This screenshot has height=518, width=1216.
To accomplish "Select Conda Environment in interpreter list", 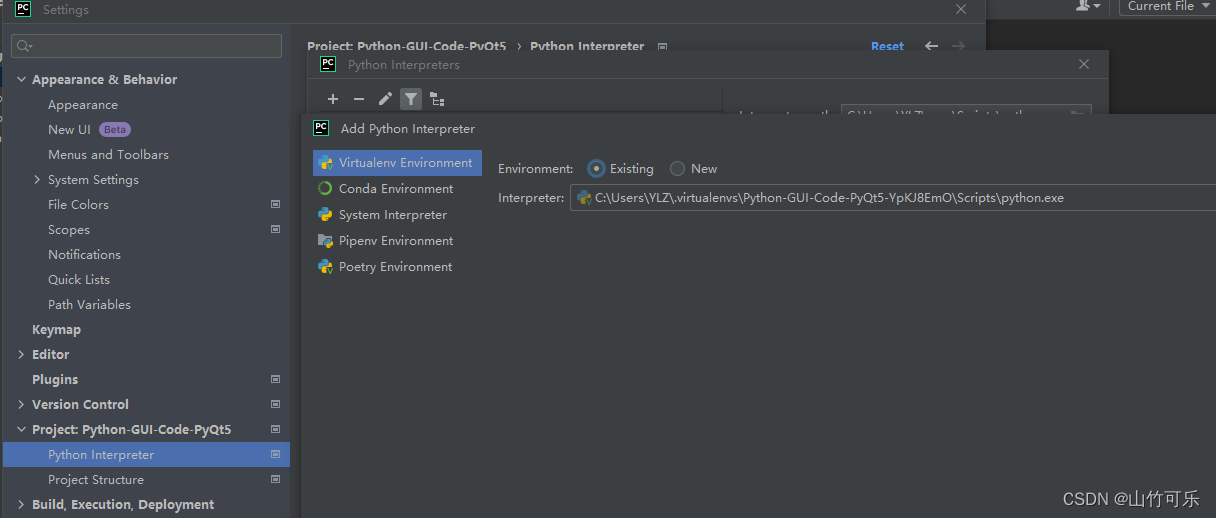I will (x=397, y=188).
